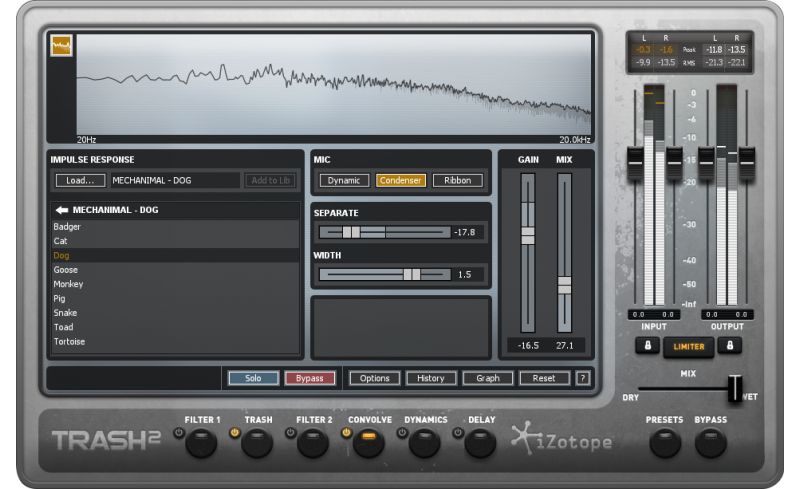Open the History button
Viewport: 800px width, 489px height.
click(x=431, y=378)
